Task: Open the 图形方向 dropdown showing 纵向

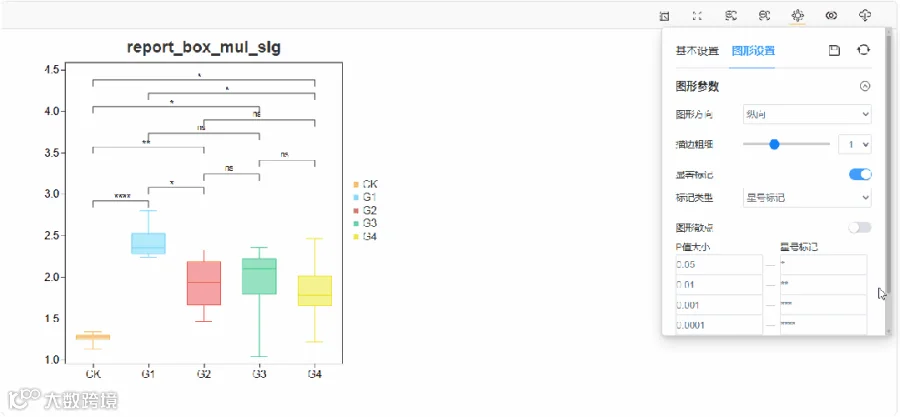Action: click(x=807, y=114)
